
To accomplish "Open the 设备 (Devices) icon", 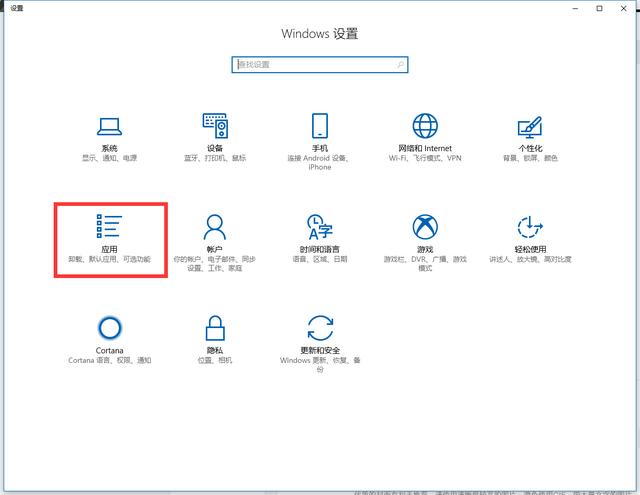I will pyautogui.click(x=215, y=126).
